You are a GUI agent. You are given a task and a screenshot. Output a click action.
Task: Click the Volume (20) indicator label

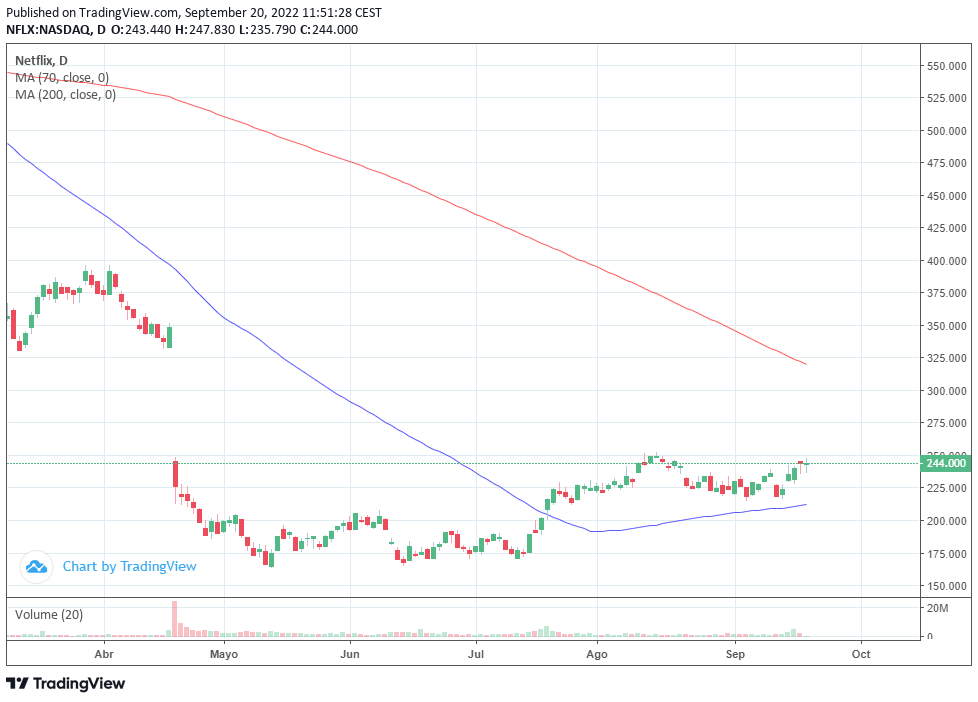pyautogui.click(x=49, y=615)
